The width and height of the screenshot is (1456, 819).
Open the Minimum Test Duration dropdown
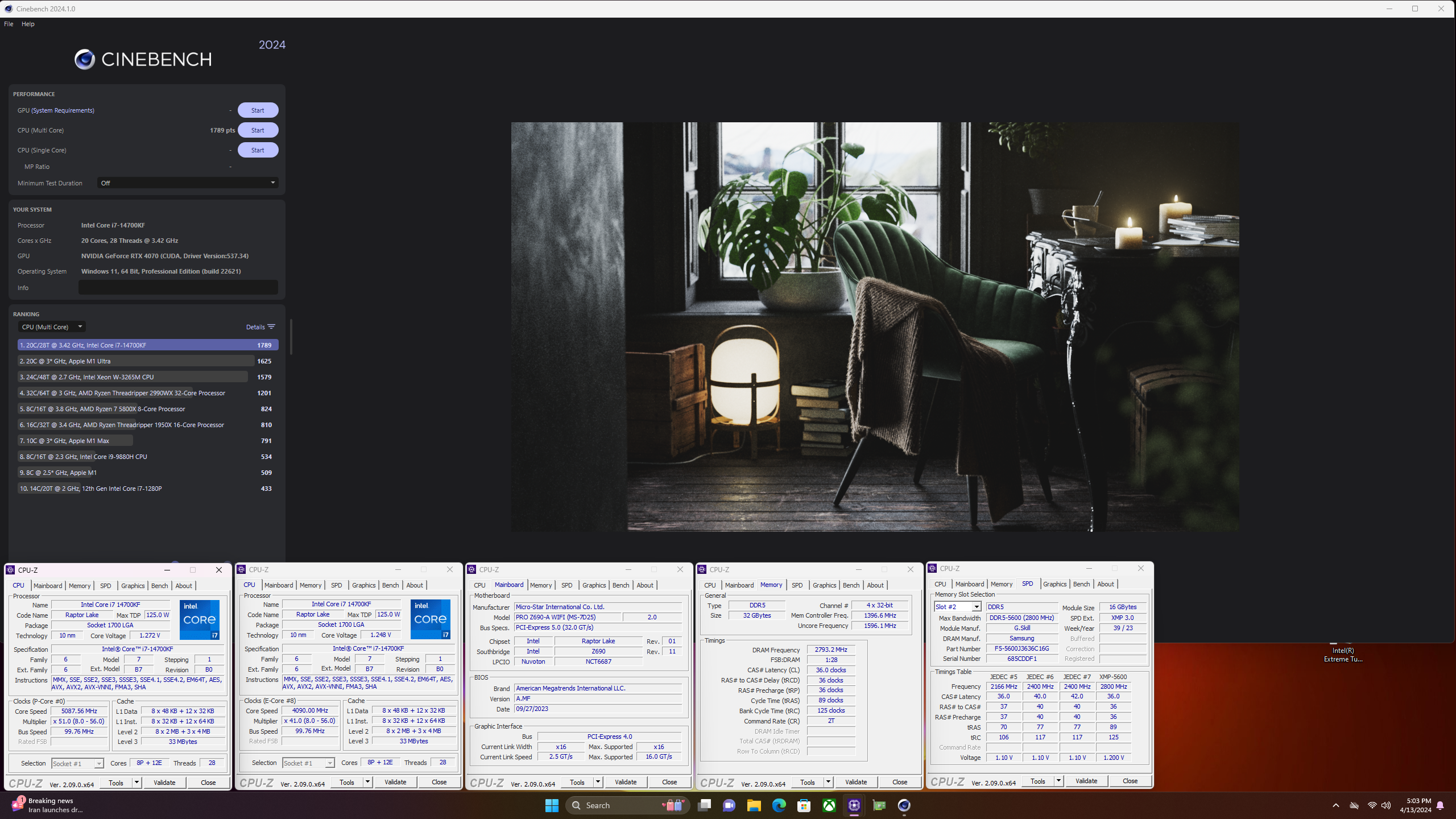click(x=188, y=183)
